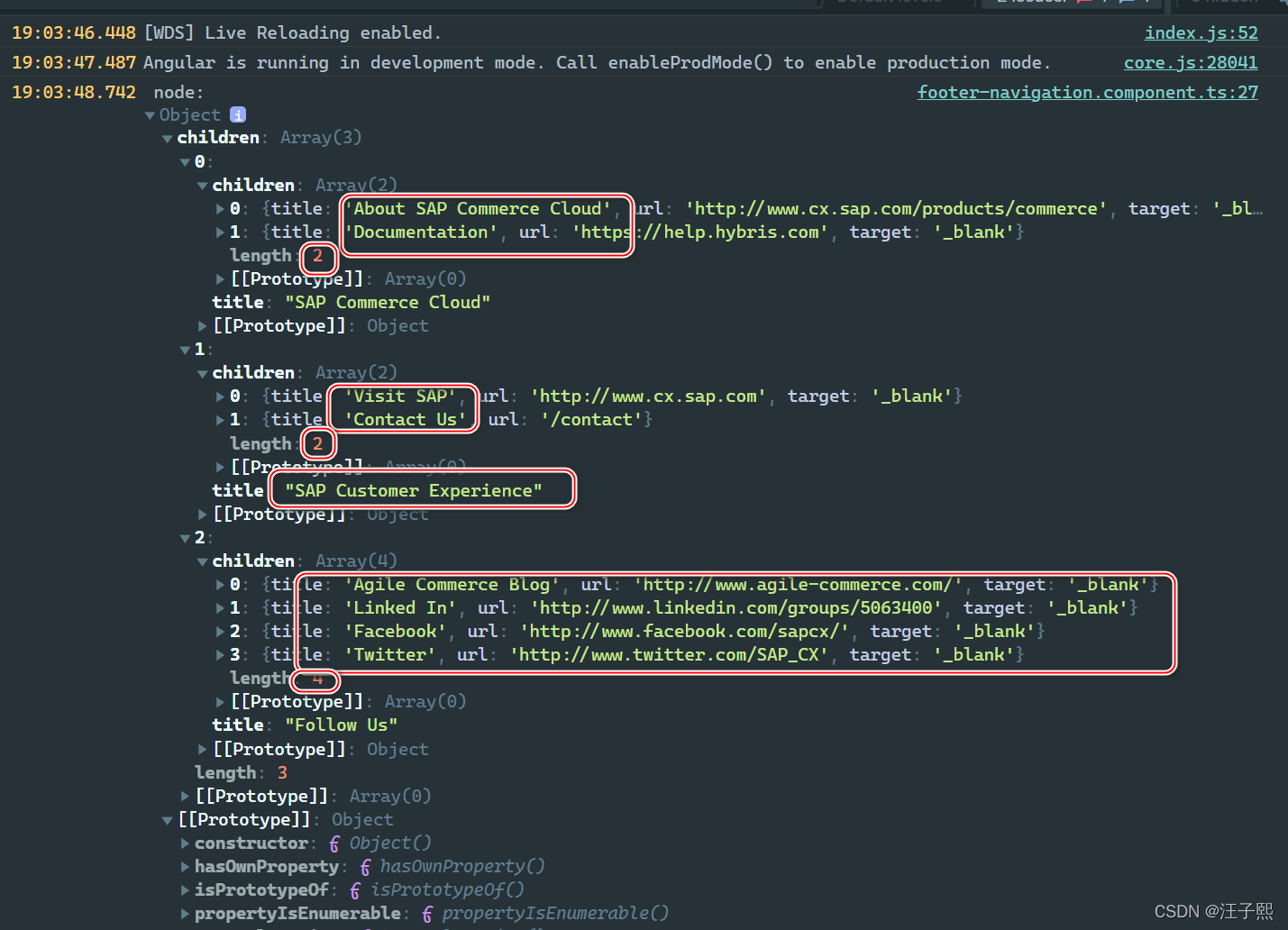The width and height of the screenshot is (1288, 930).
Task: Click the '/contact' url value
Action: coord(592,419)
